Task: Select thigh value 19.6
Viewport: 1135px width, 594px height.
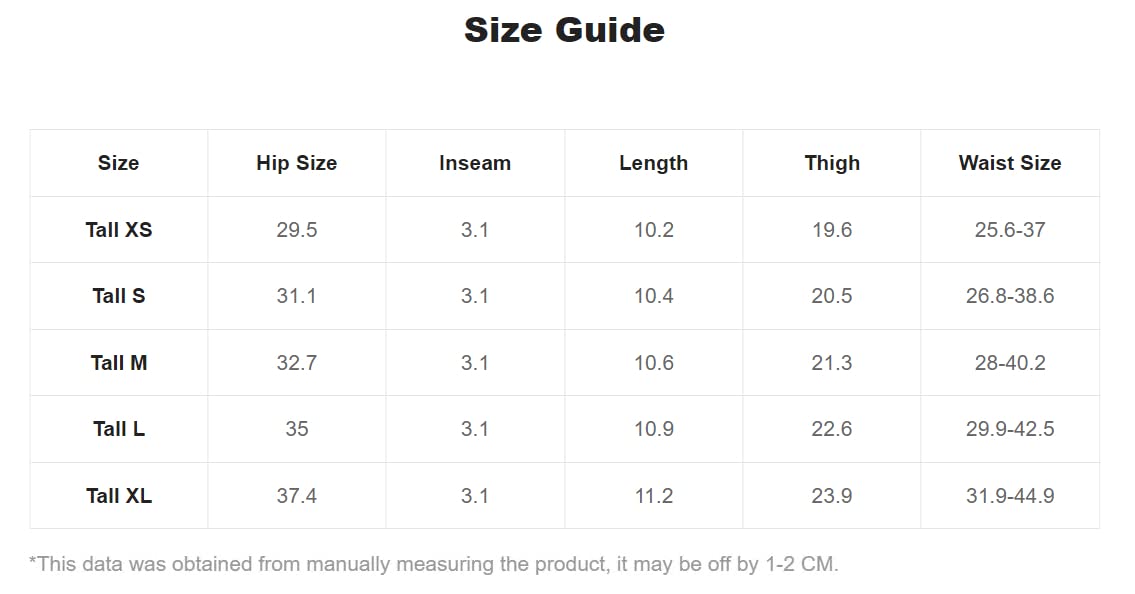Action: pyautogui.click(x=832, y=229)
